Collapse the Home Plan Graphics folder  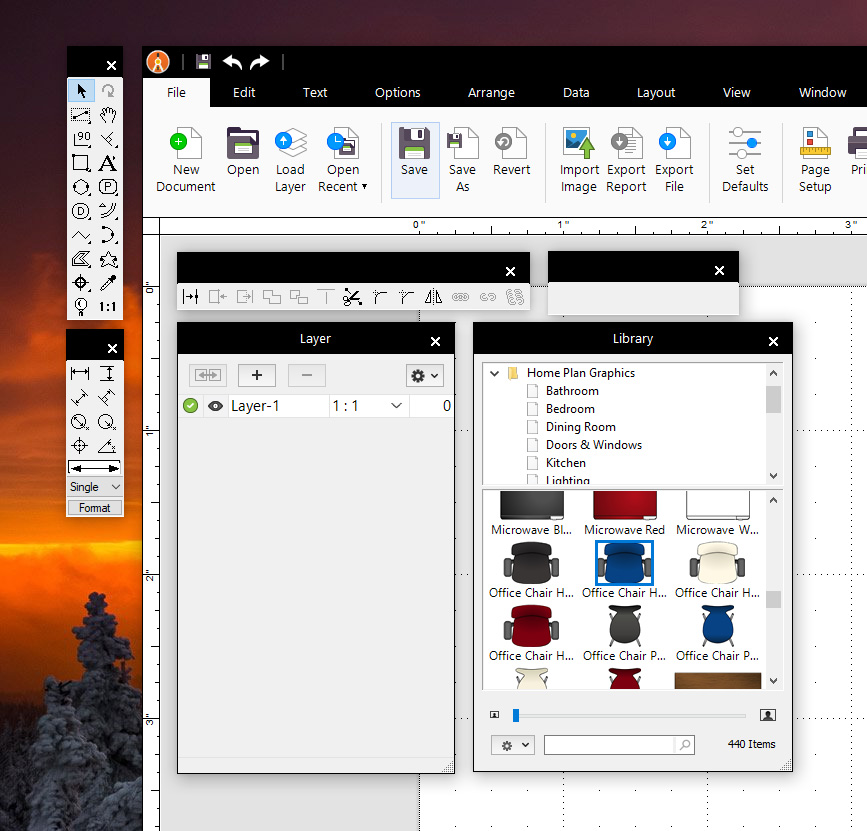pos(494,373)
